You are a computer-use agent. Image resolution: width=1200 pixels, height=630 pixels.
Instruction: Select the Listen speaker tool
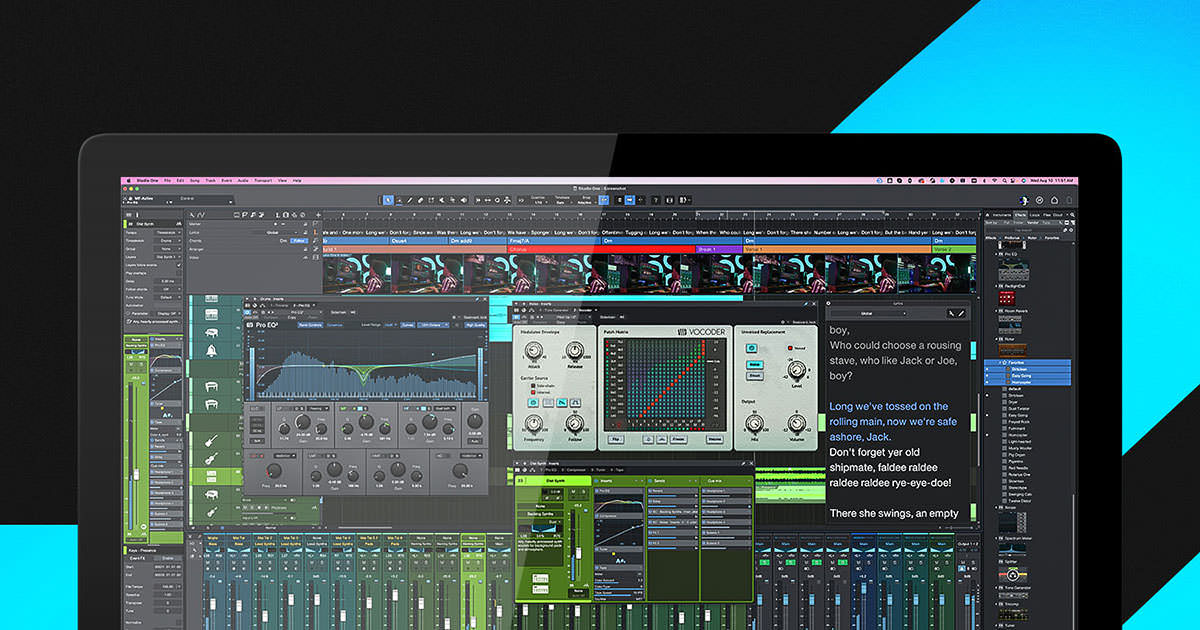pos(466,200)
